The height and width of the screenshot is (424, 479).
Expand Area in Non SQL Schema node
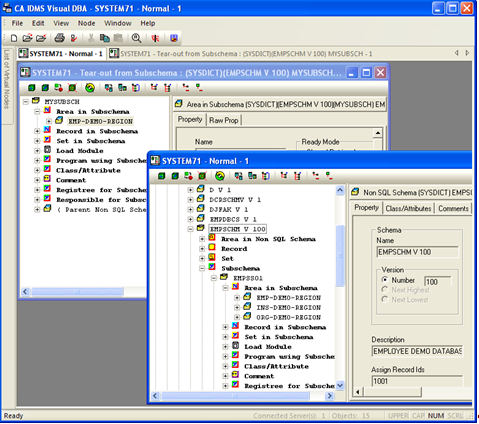202,239
